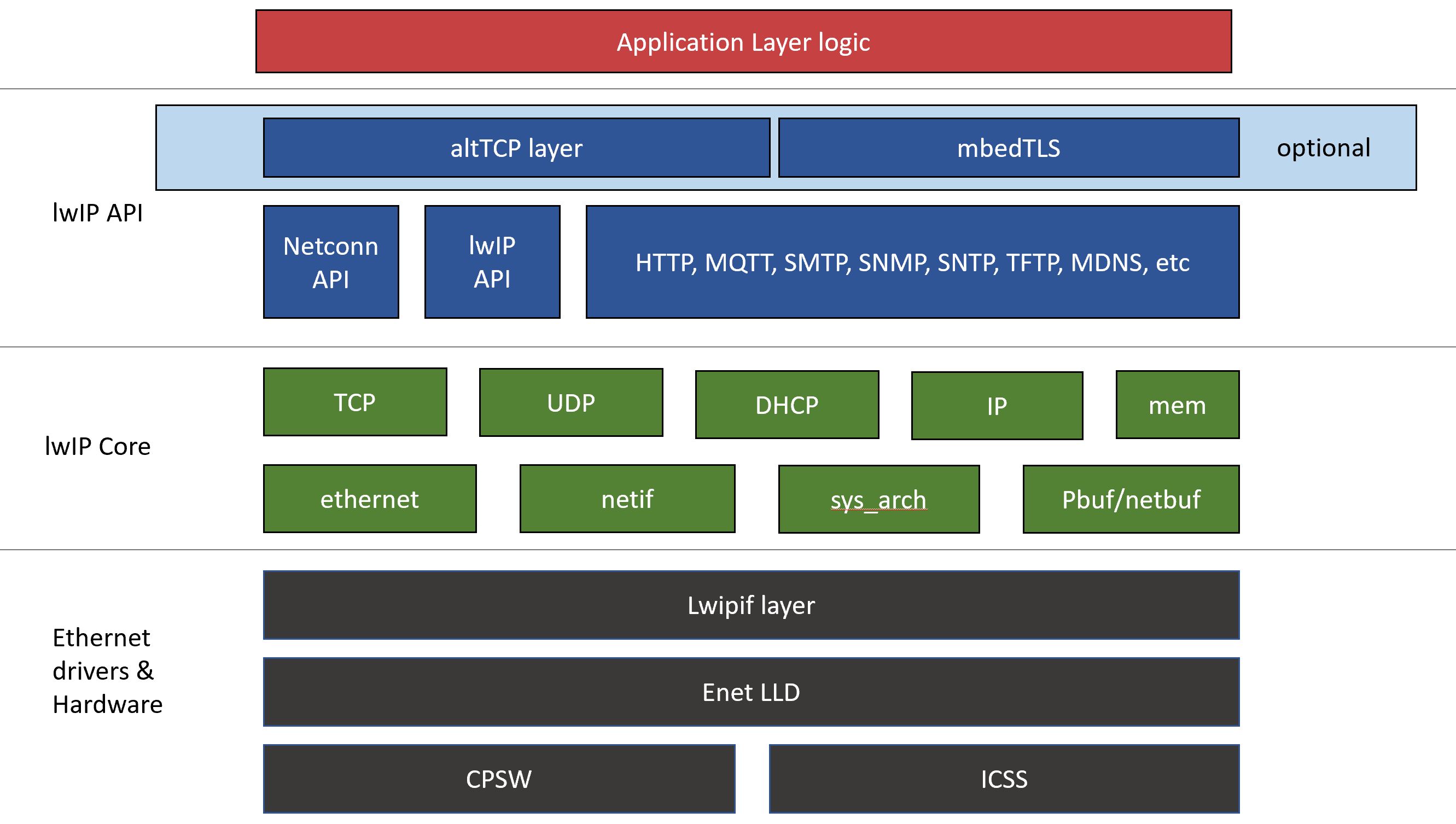Select the sys_arch block
Image resolution: width=1456 pixels, height=824 pixels.
878,500
